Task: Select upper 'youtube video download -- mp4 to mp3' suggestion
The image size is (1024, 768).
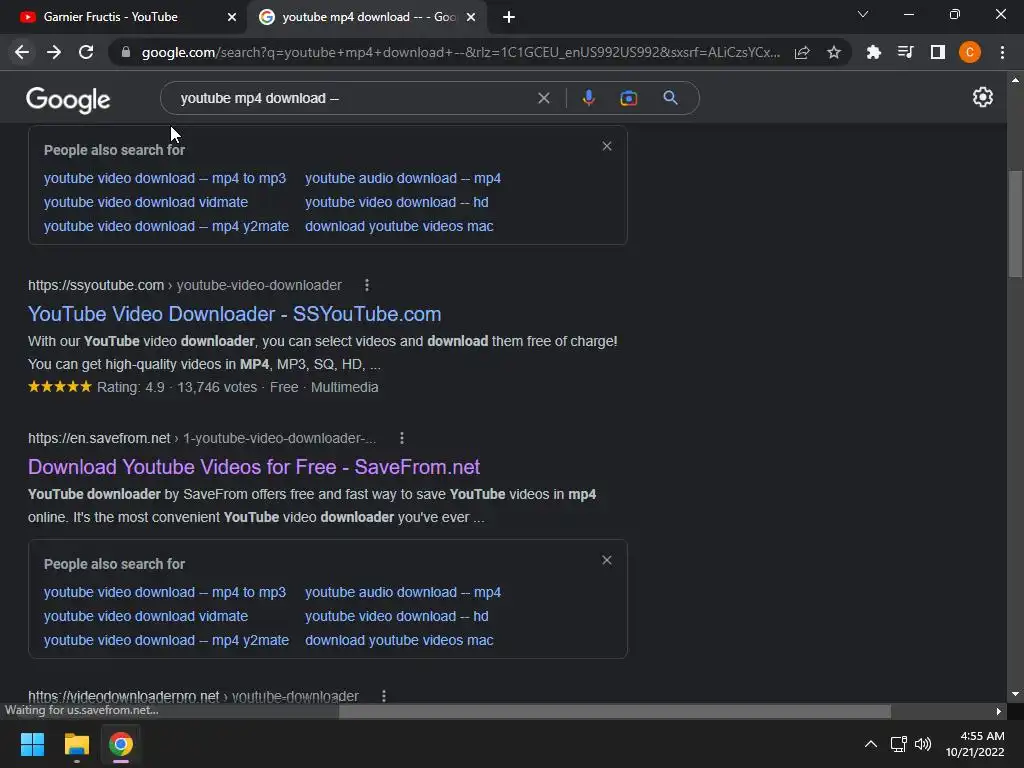Action: tap(165, 178)
